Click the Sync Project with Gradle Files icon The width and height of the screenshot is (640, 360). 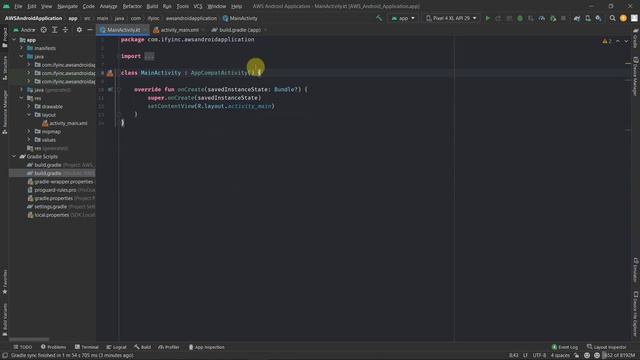pos(577,18)
